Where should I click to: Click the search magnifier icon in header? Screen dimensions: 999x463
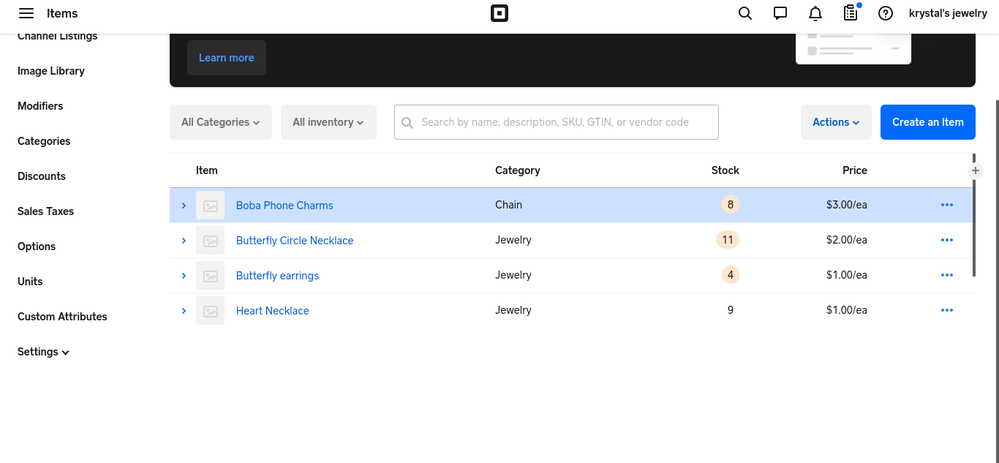point(745,13)
